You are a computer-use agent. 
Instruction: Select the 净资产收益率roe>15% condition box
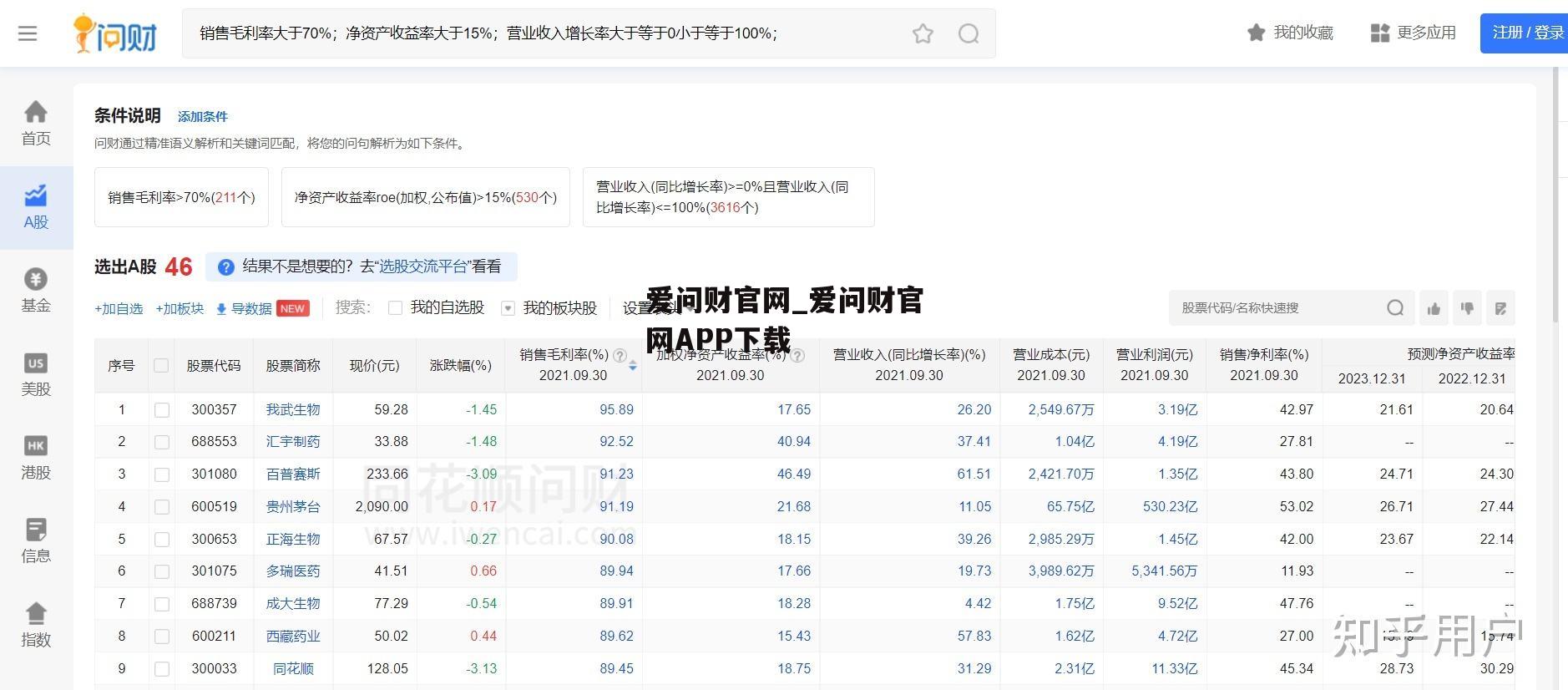426,197
